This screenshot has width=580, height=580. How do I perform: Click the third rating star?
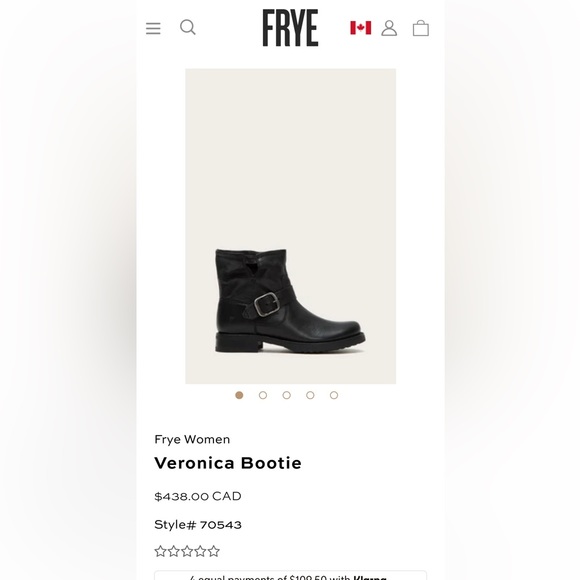point(187,551)
